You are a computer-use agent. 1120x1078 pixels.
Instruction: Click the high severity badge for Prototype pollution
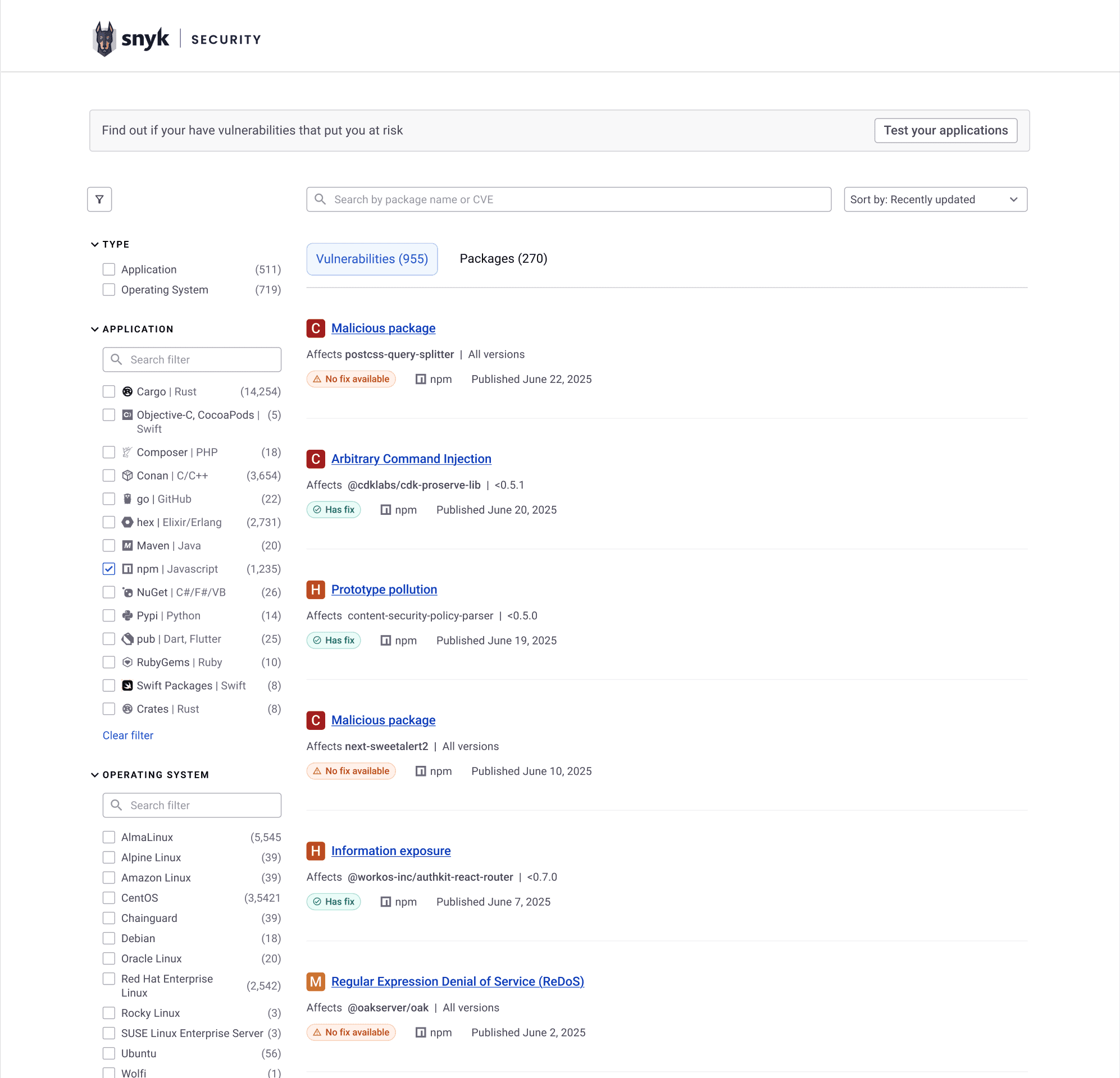(316, 590)
